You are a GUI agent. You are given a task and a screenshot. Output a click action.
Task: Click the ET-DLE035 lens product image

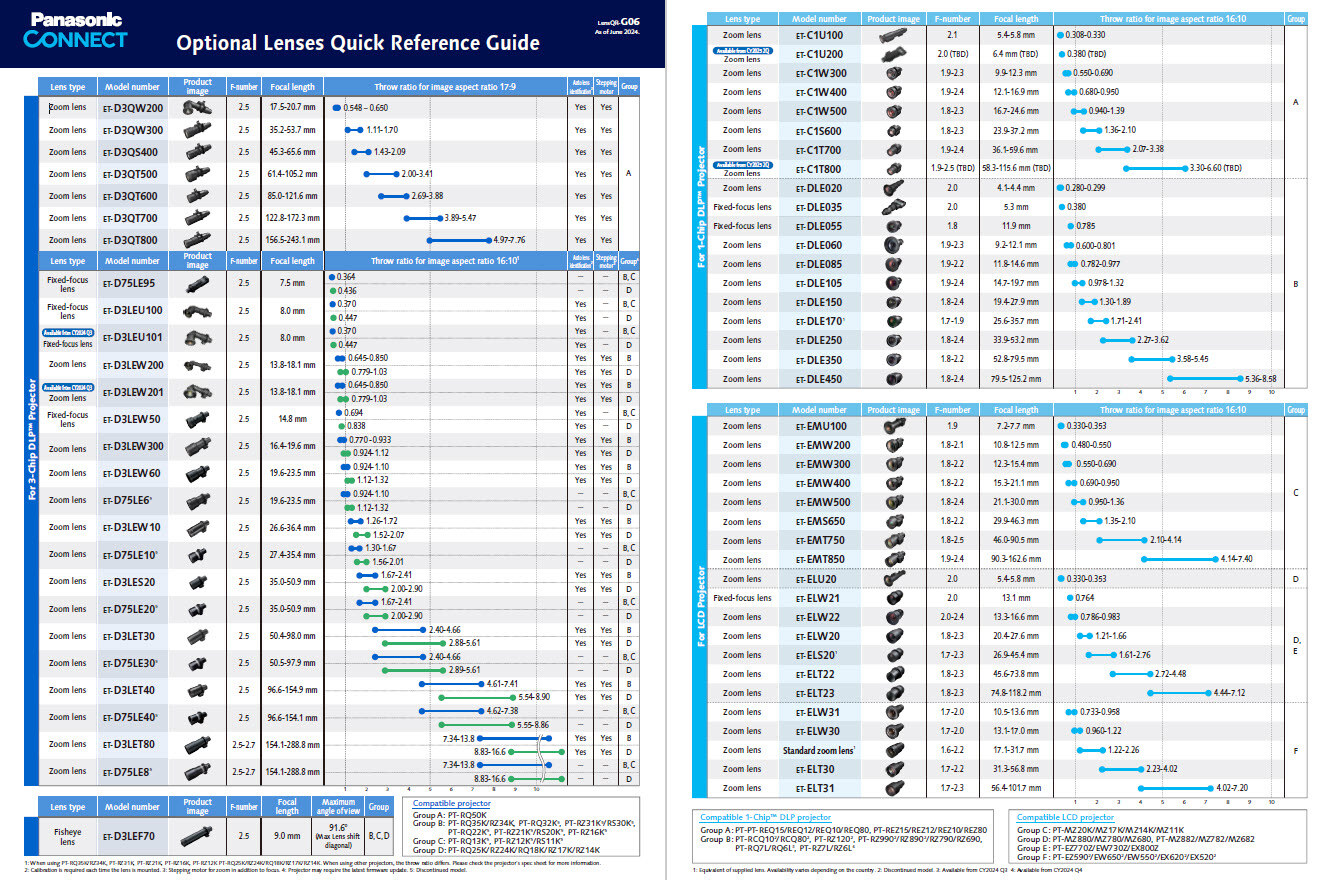coord(893,207)
